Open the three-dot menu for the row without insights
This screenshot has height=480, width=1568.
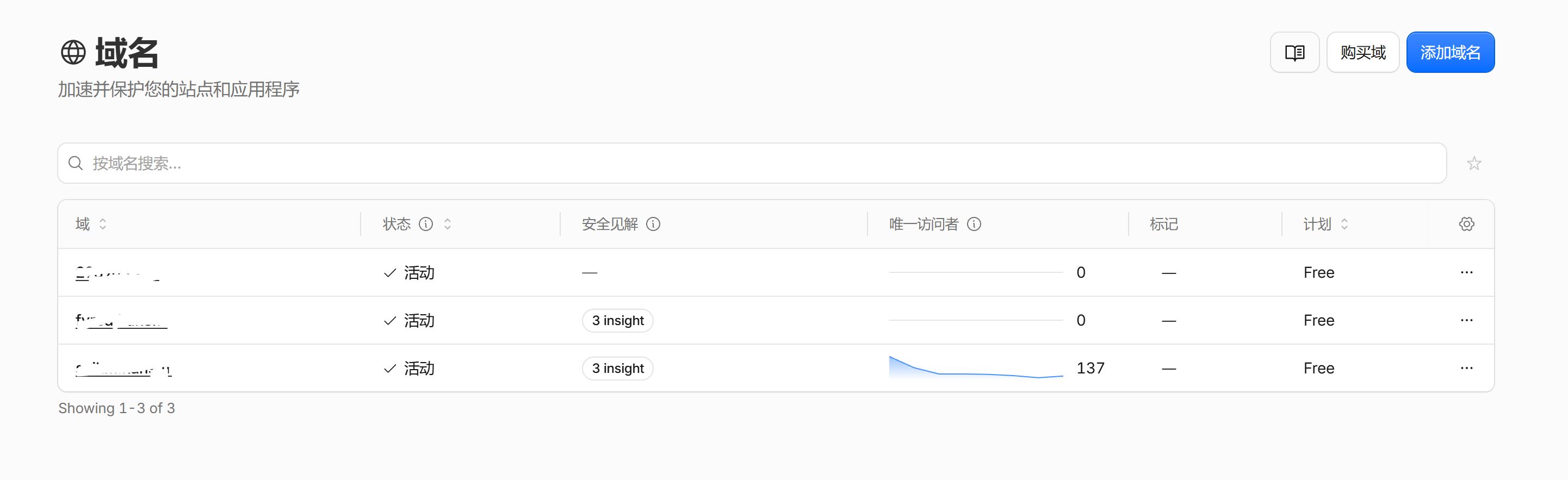point(1466,272)
